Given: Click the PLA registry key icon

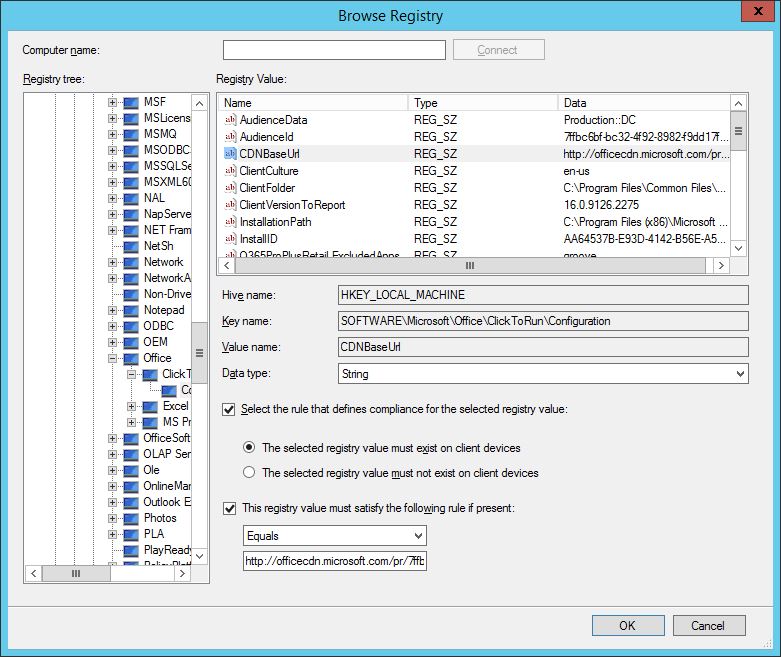Looking at the screenshot, I should click(x=131, y=534).
